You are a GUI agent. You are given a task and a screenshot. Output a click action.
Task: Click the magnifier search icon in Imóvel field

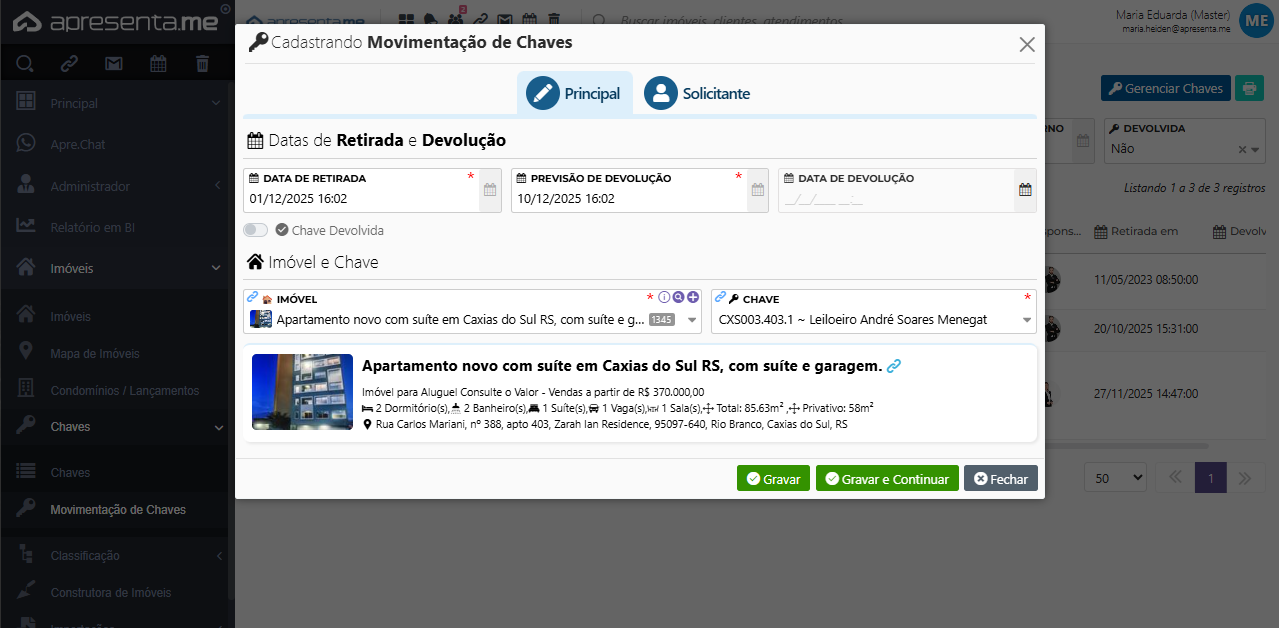tap(678, 297)
